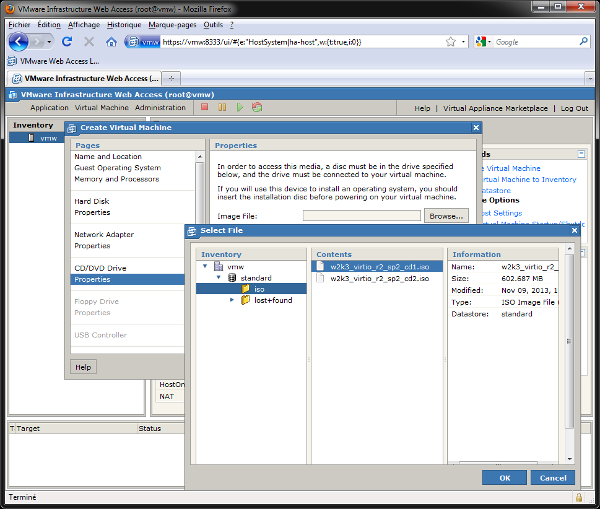Click the iso folder icon in Inventory tree

coord(246,289)
